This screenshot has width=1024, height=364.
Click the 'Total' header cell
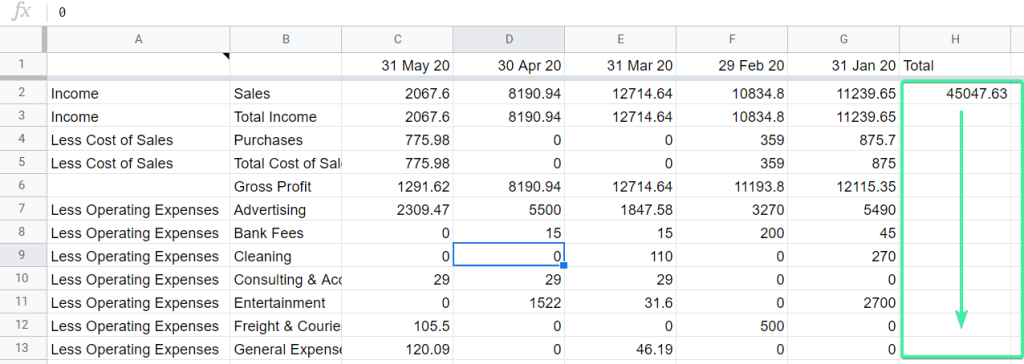point(955,65)
